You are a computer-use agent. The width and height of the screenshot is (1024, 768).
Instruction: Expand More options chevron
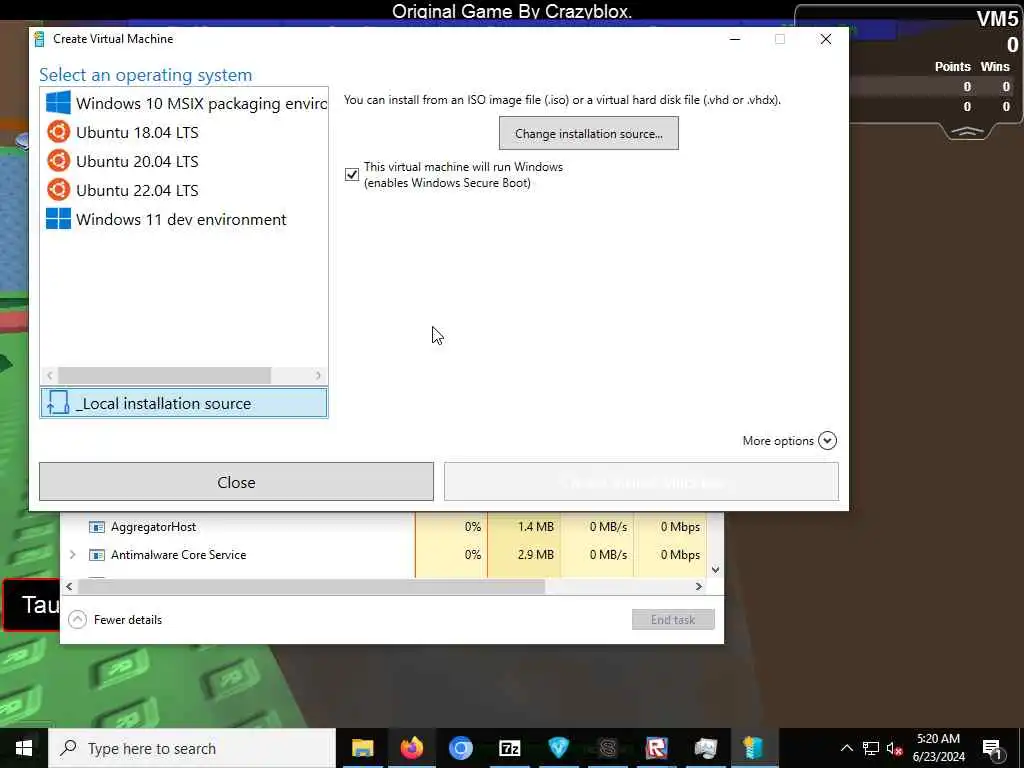[x=827, y=441]
